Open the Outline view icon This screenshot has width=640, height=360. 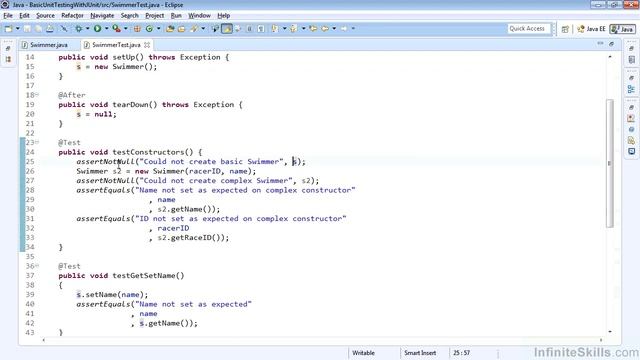pyautogui.click(x=631, y=89)
